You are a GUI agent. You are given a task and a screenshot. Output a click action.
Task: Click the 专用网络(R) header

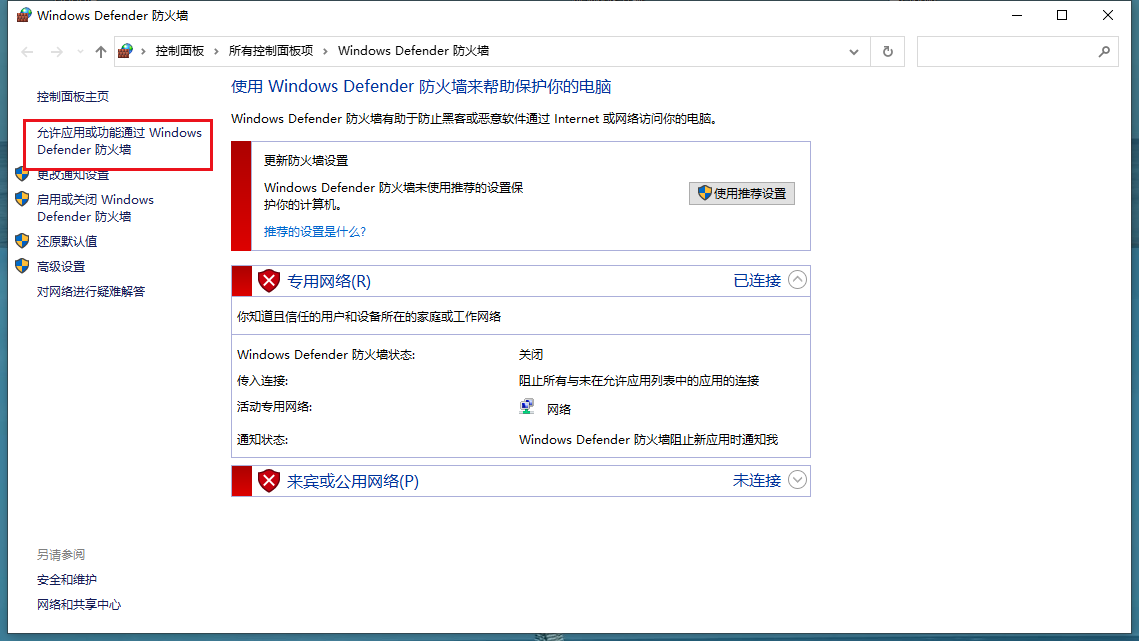[x=329, y=281]
